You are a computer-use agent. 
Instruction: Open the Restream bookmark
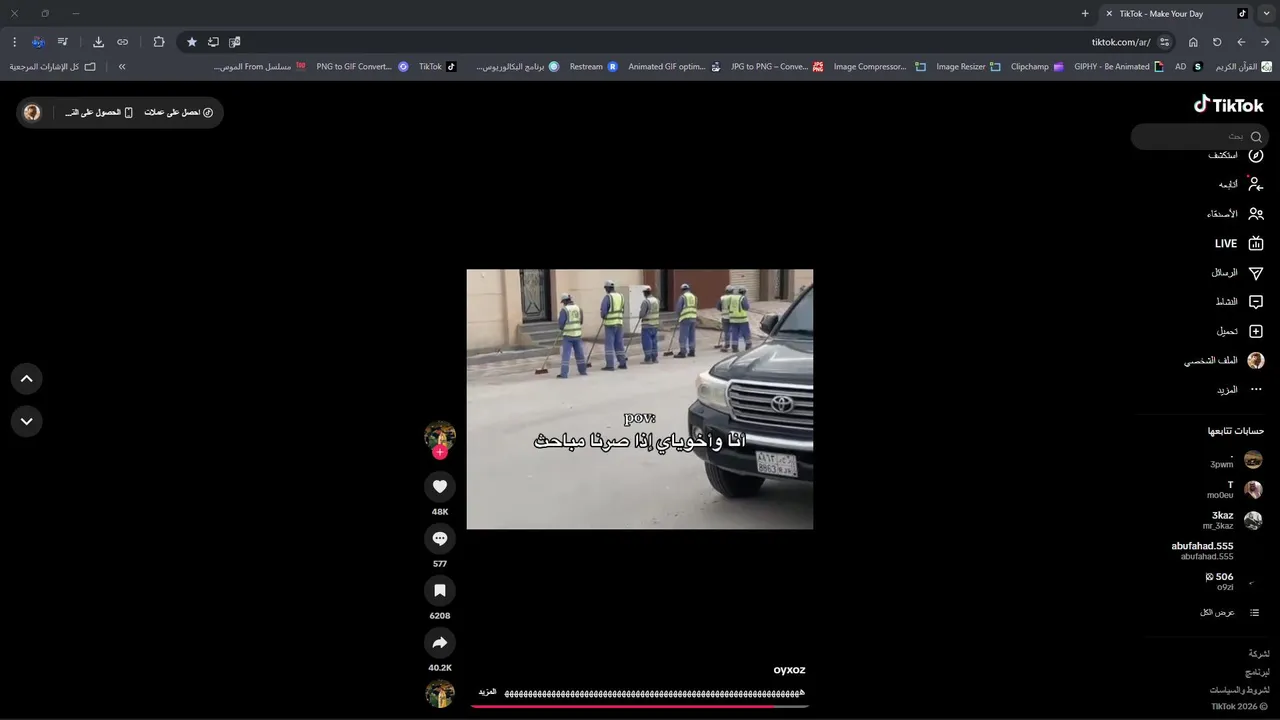[594, 67]
